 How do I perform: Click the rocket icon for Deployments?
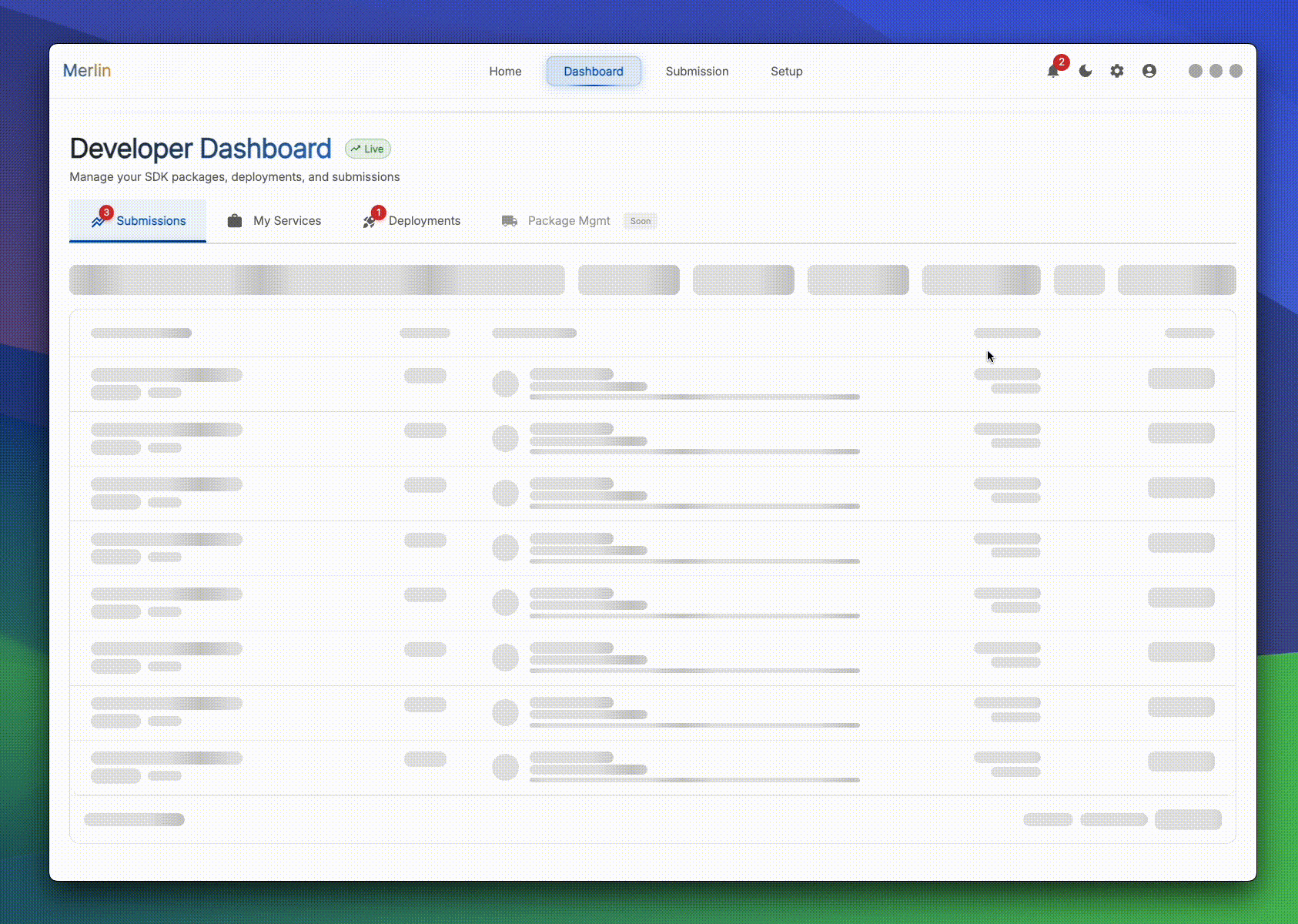(x=370, y=221)
